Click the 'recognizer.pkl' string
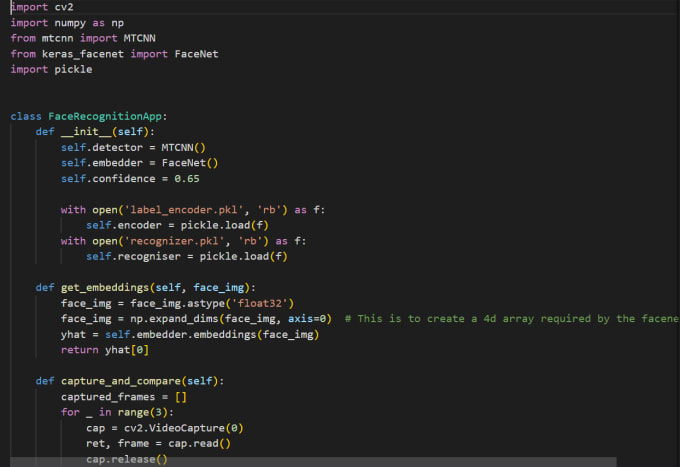Image resolution: width=680 pixels, height=467 pixels. point(174,241)
